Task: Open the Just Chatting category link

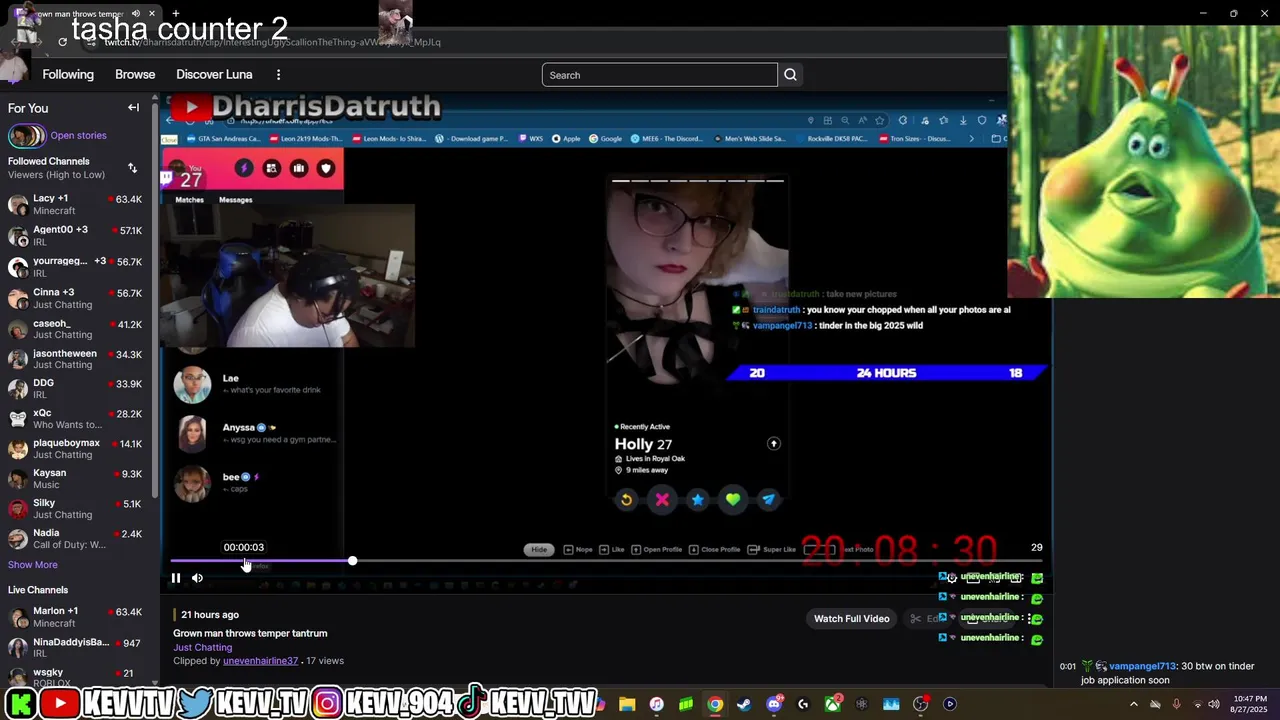Action: click(x=202, y=648)
